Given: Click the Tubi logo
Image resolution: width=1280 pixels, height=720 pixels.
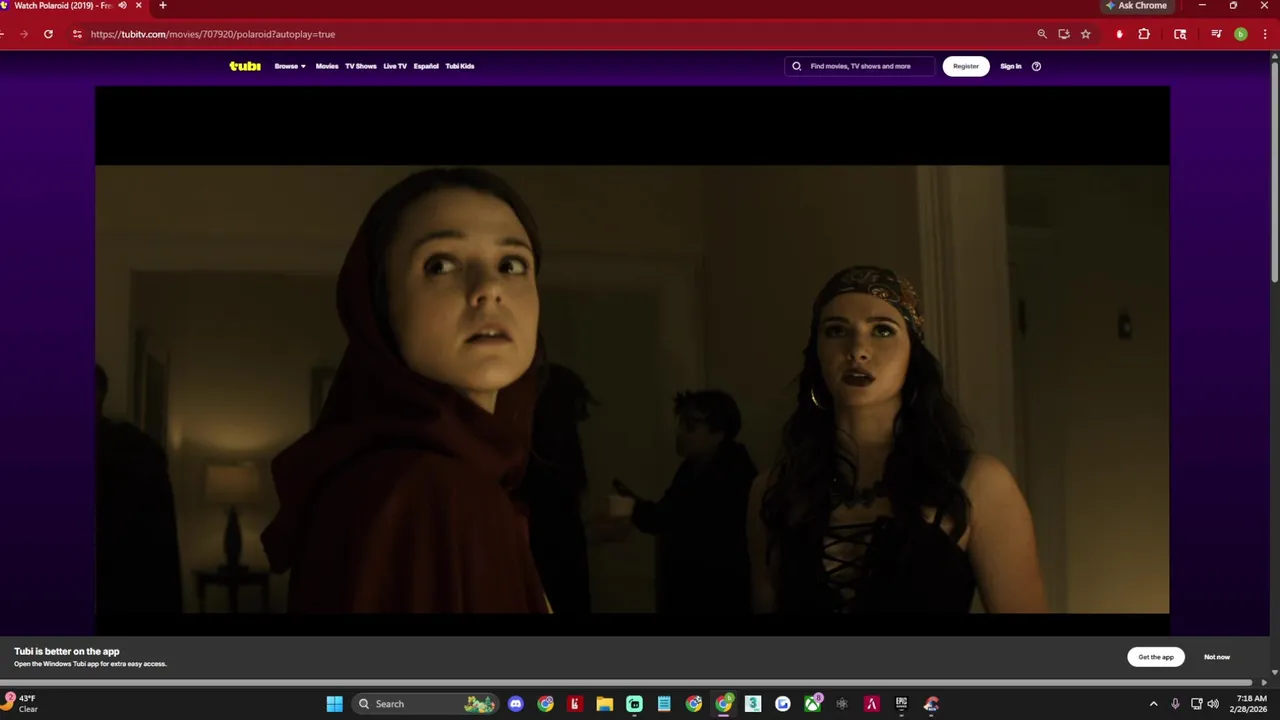Looking at the screenshot, I should click(x=245, y=66).
